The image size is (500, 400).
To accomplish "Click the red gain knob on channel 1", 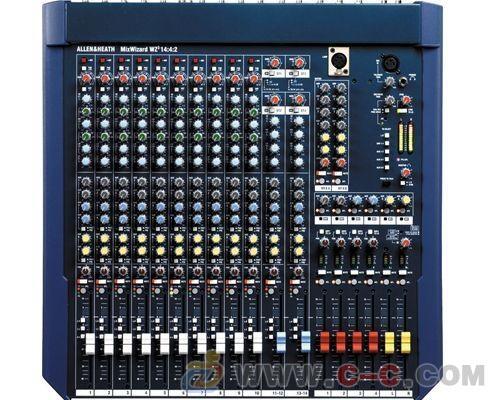I will (86, 79).
